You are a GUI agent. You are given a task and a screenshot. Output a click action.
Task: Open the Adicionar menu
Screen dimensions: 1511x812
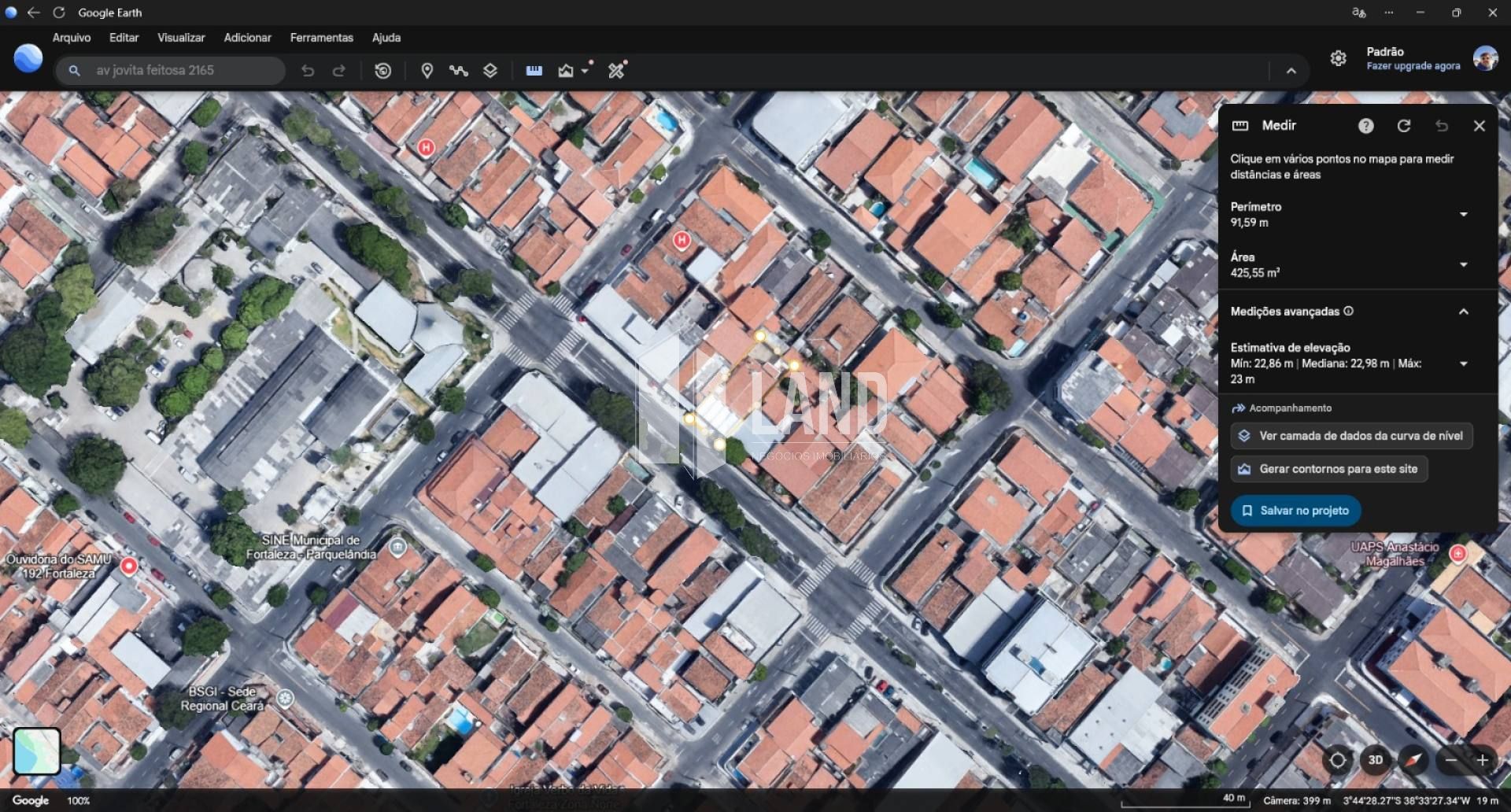[x=247, y=38]
